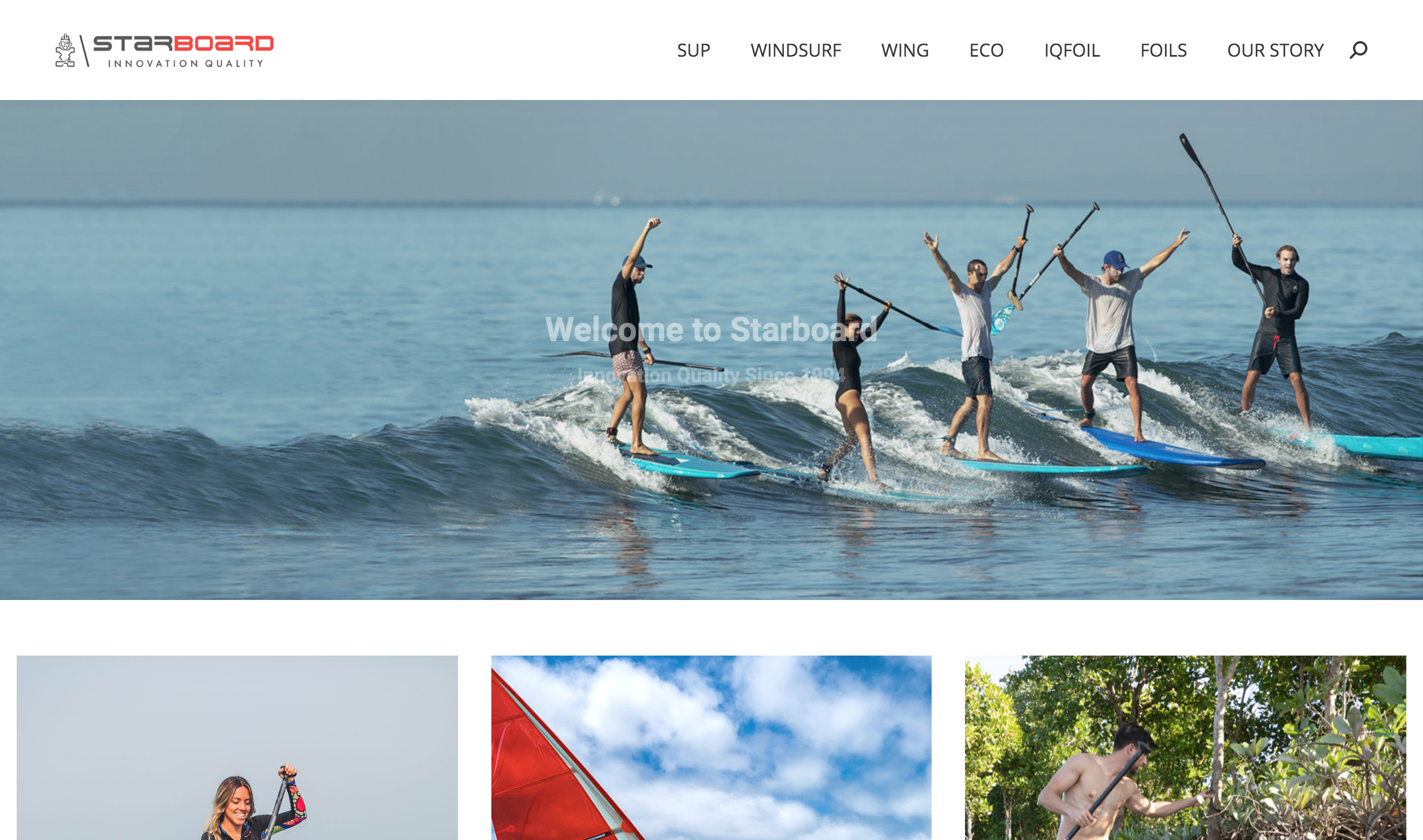The image size is (1423, 840).
Task: Go to the ECO section
Action: pos(987,51)
